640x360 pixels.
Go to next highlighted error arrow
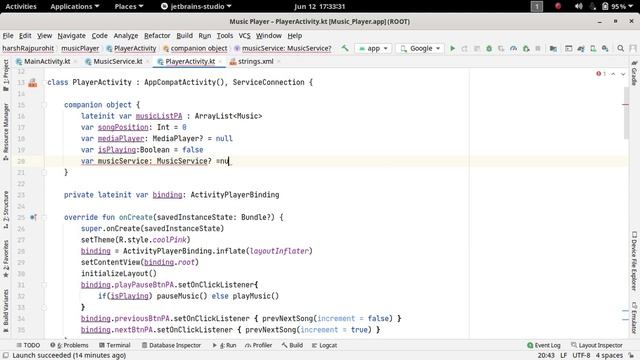(x=623, y=74)
